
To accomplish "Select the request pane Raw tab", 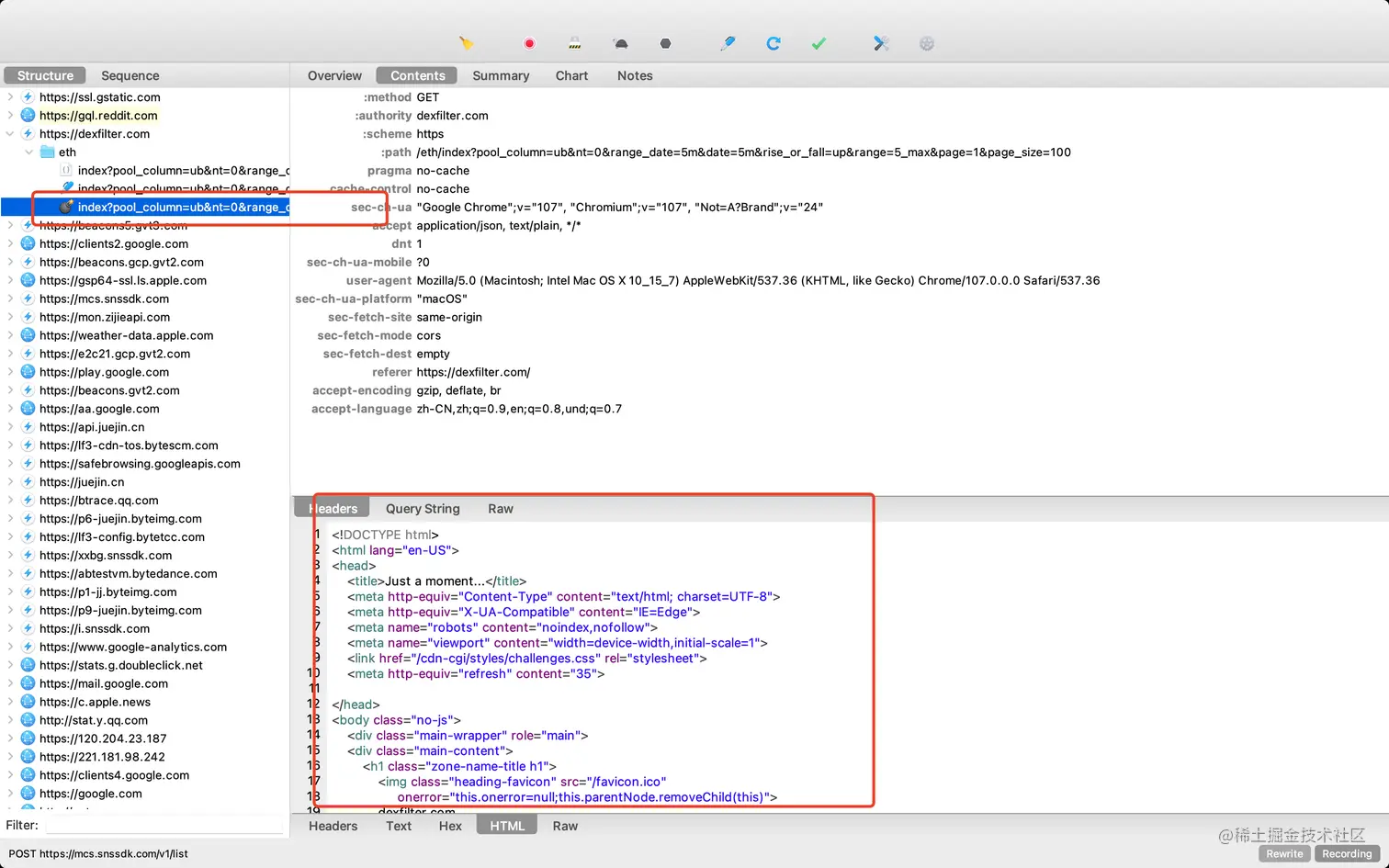I will pos(501,509).
